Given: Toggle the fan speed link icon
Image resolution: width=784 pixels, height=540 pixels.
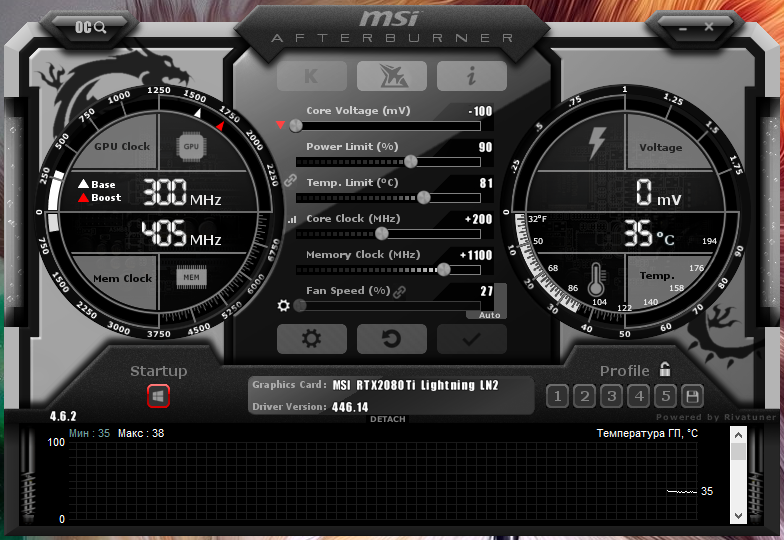Looking at the screenshot, I should tap(400, 292).
